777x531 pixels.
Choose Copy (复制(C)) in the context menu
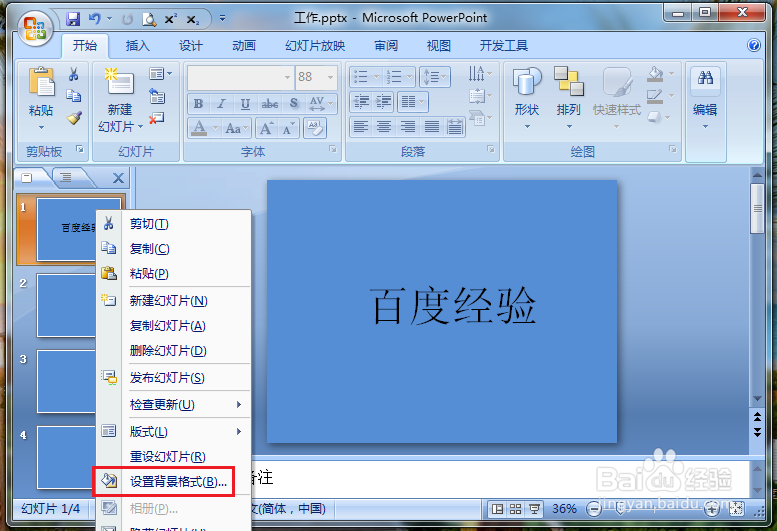point(173,249)
